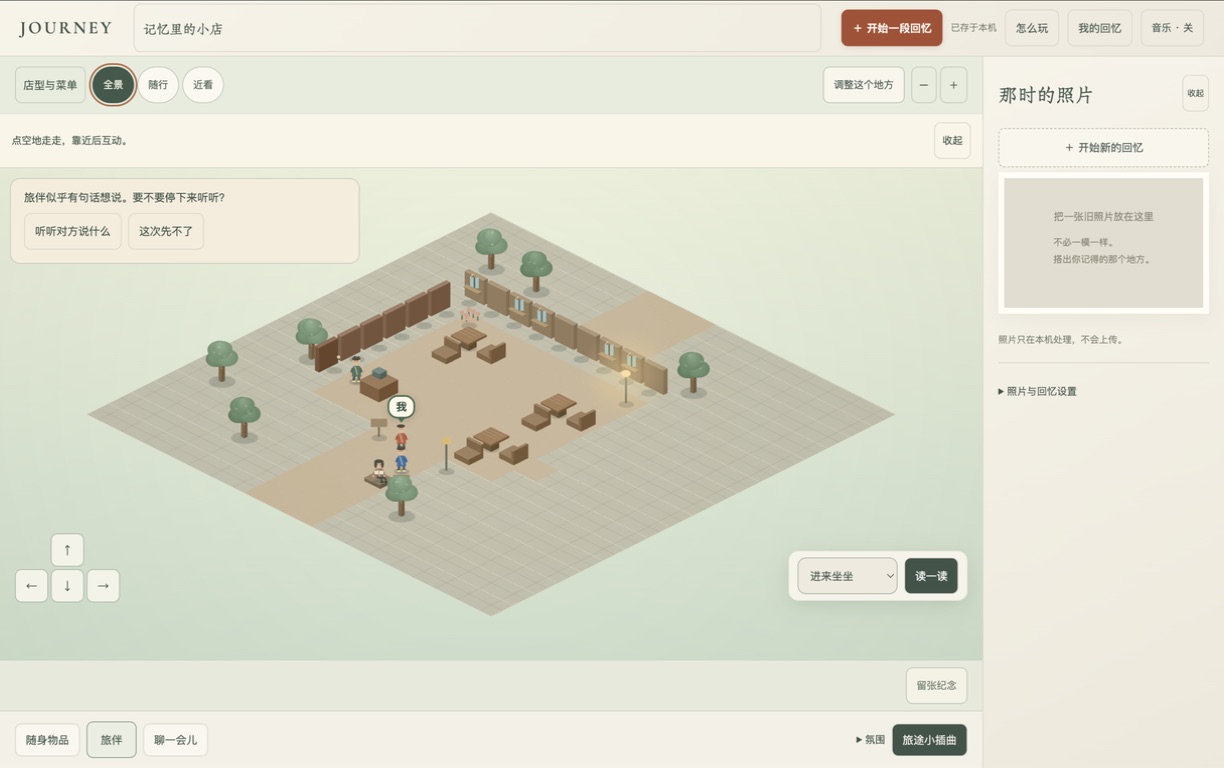1224x768 pixels.
Task: Open the 店型与菜单 panel
Action: [x=50, y=85]
